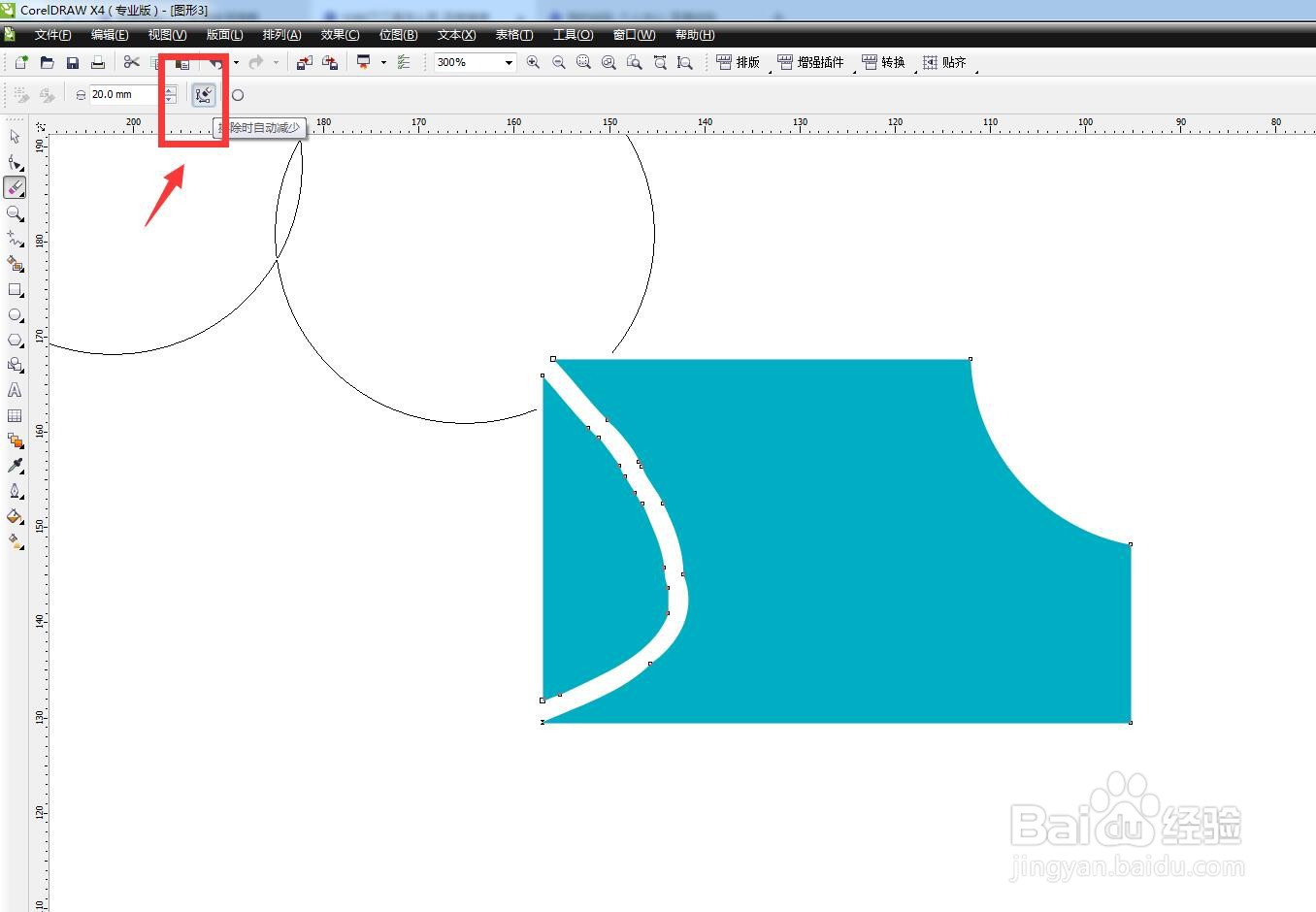The height and width of the screenshot is (912, 1316).
Task: Open the 帮助(H) menu
Action: [695, 35]
